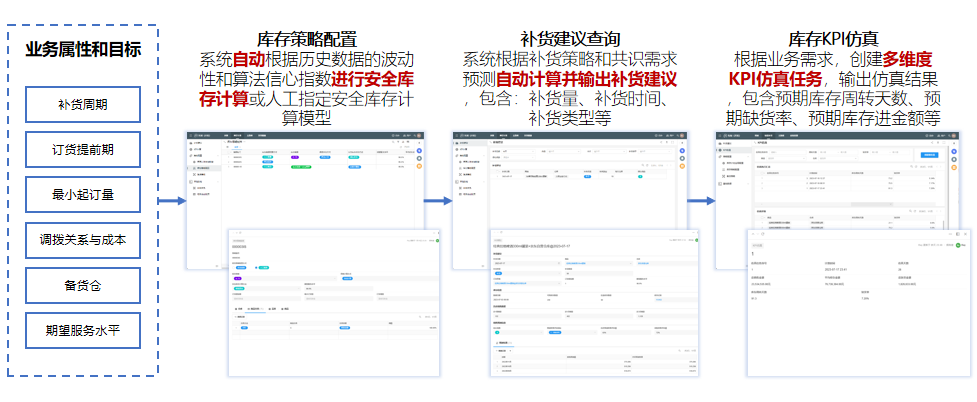Click arrow pointing to the KPI simulation screenshot
This screenshot has height=402, width=977.
[x=702, y=201]
